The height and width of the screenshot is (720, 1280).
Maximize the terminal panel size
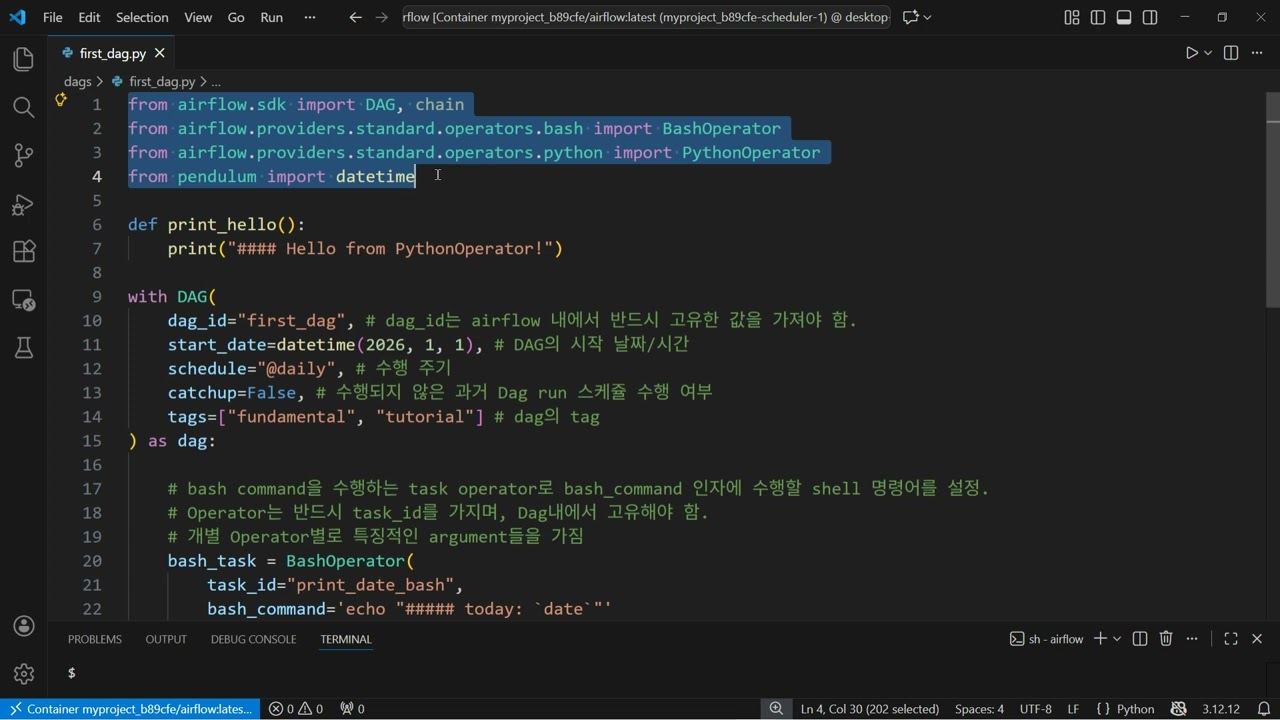1231,639
